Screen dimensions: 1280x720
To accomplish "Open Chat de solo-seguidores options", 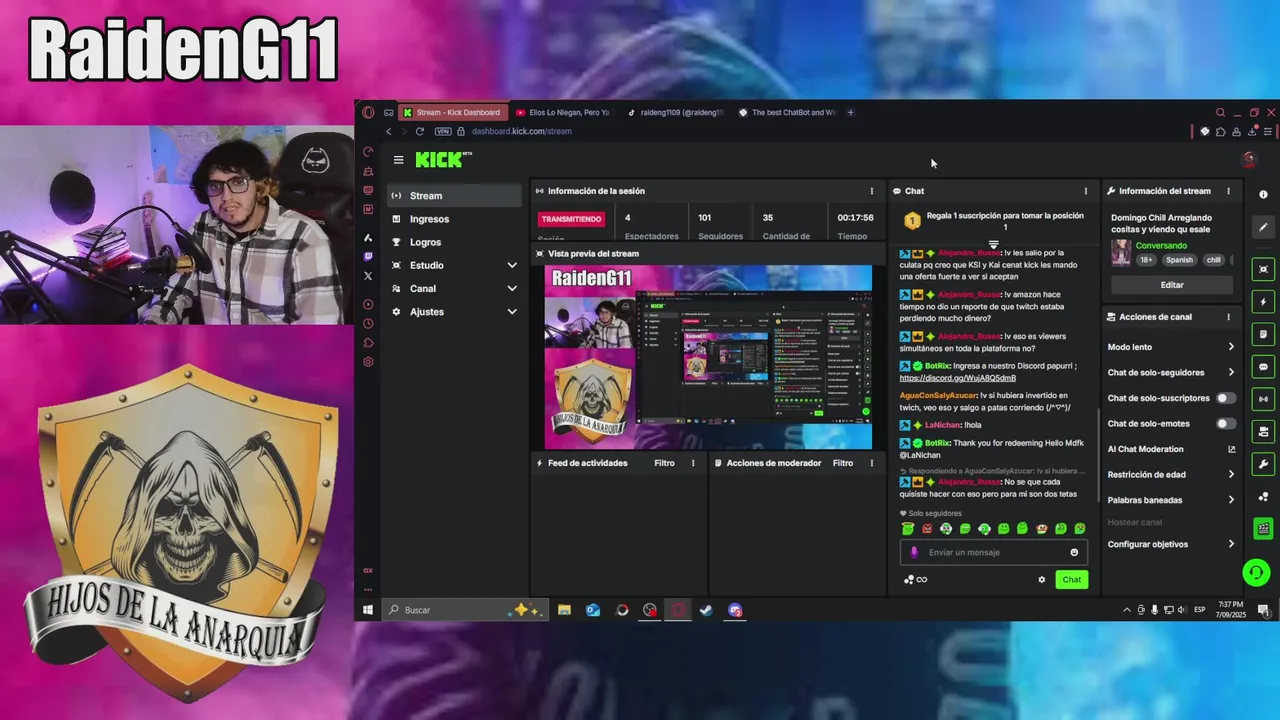I will click(x=1170, y=372).
